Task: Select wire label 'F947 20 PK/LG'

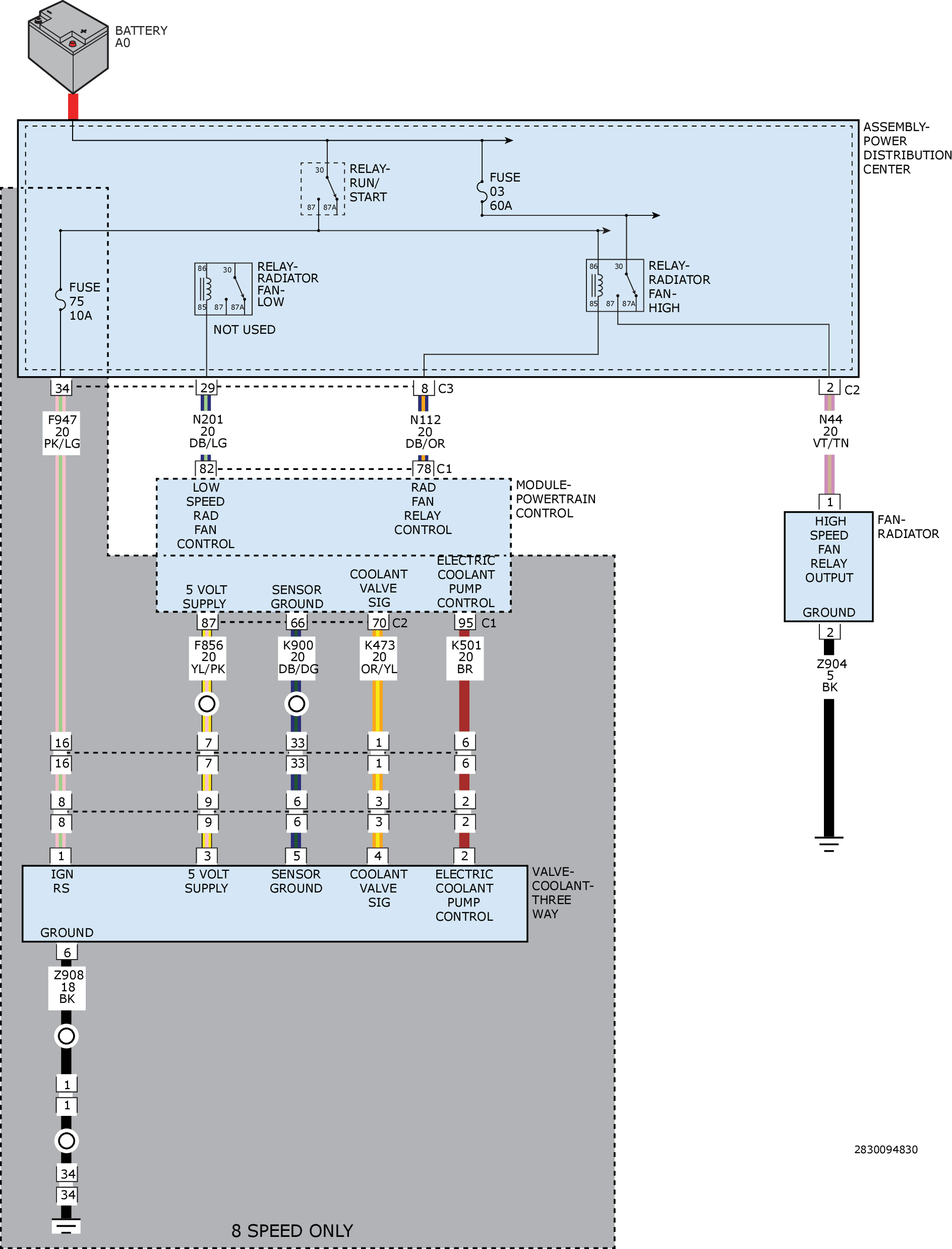Action: pos(62,432)
